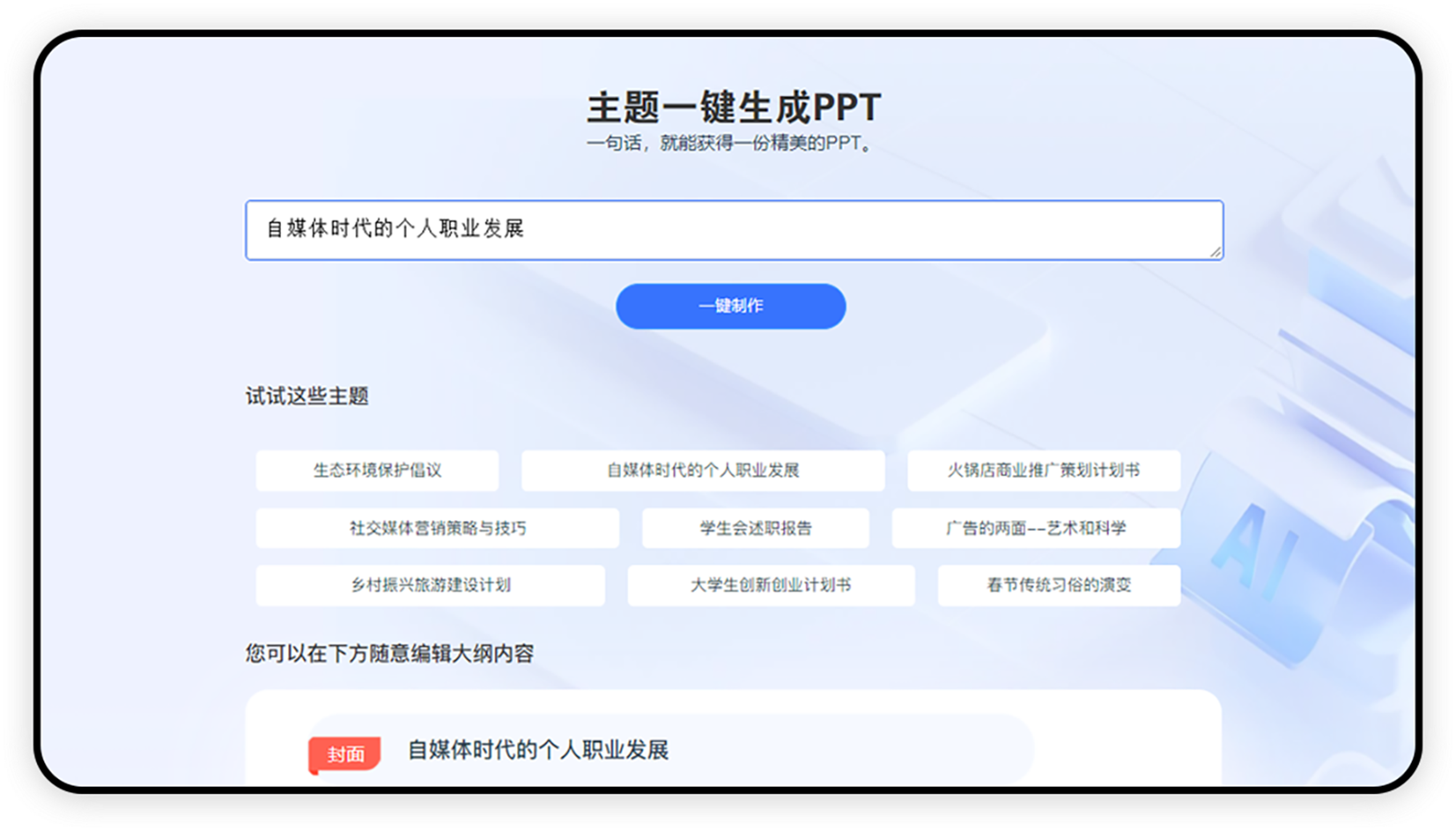Click the topic input field containing 自媒体时代的个人职业发展
This screenshot has height=831, width=1456.
pos(734,230)
